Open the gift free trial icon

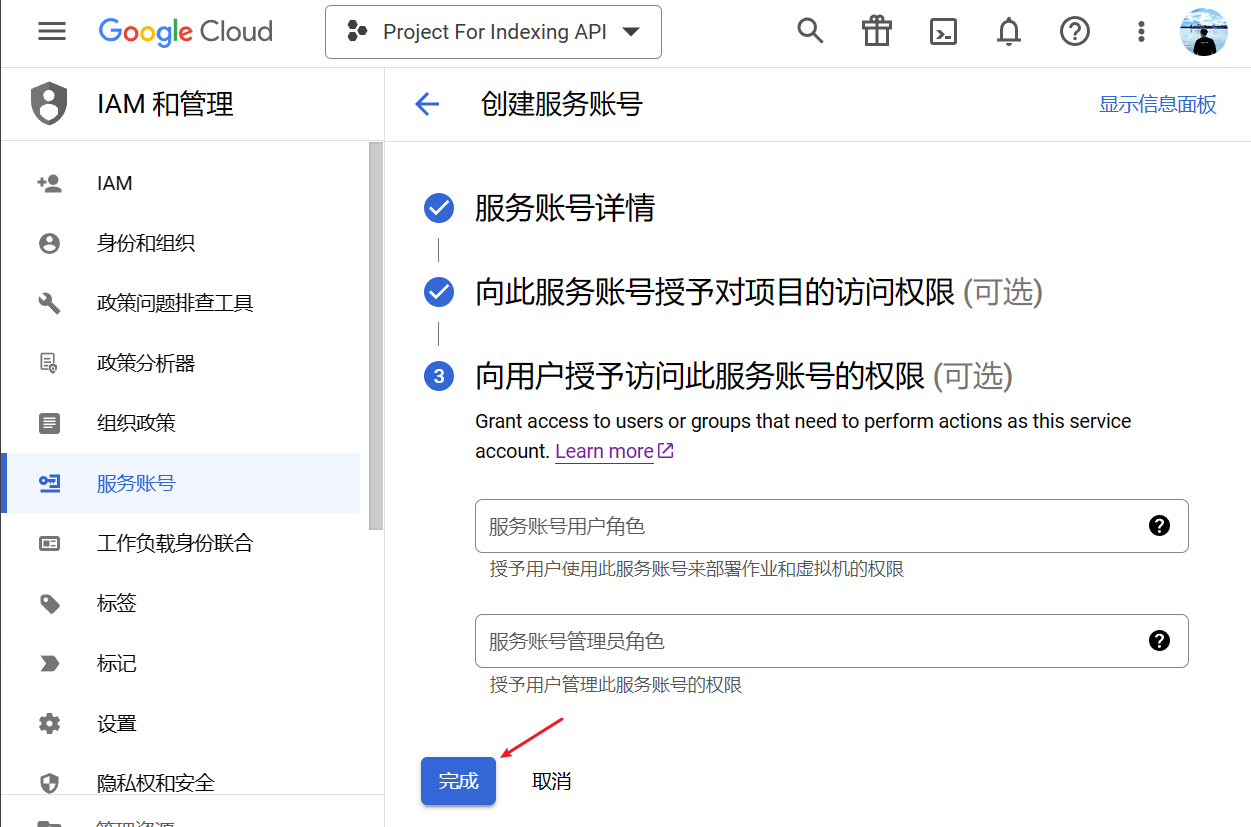876,32
